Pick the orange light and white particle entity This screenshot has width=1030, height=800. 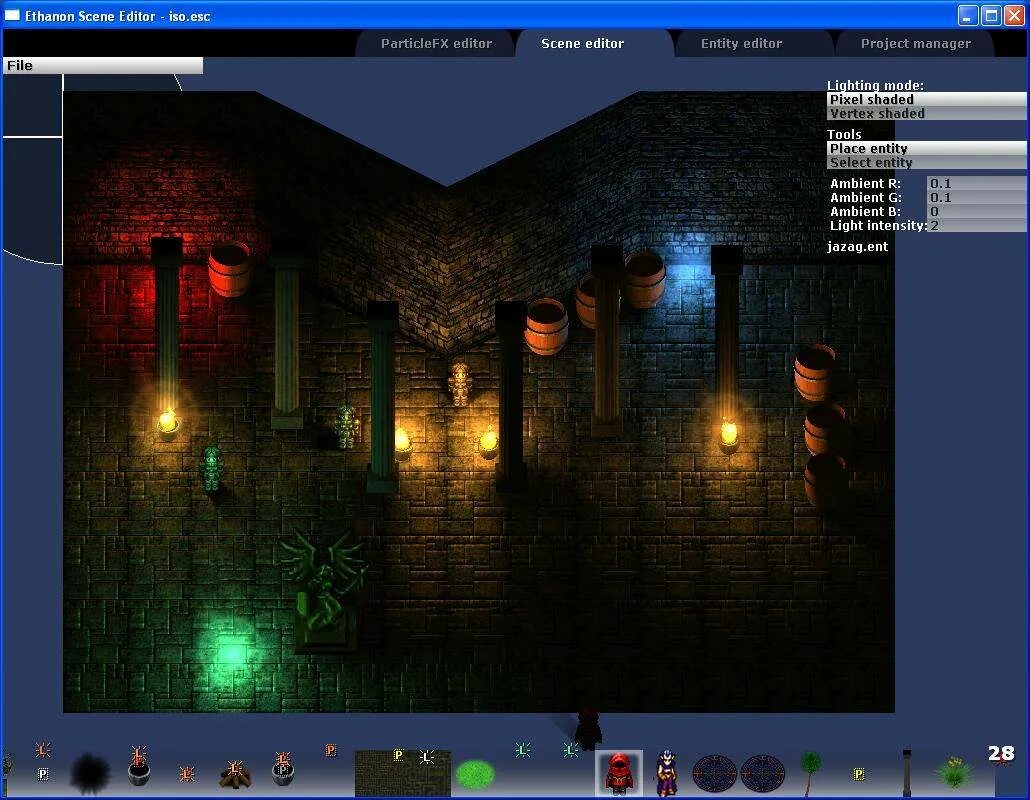point(43,762)
